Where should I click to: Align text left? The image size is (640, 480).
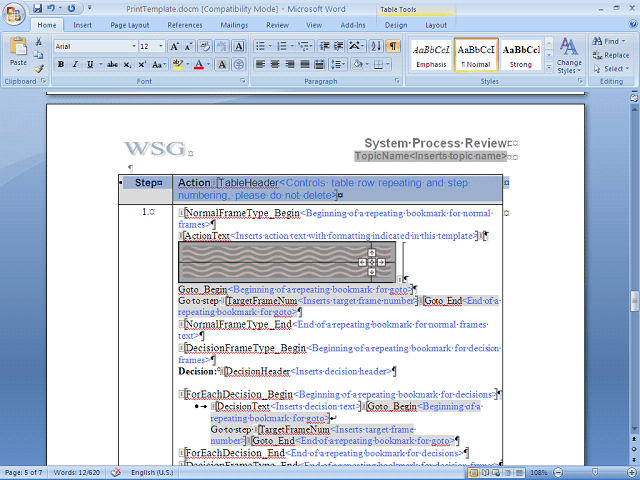click(x=260, y=64)
